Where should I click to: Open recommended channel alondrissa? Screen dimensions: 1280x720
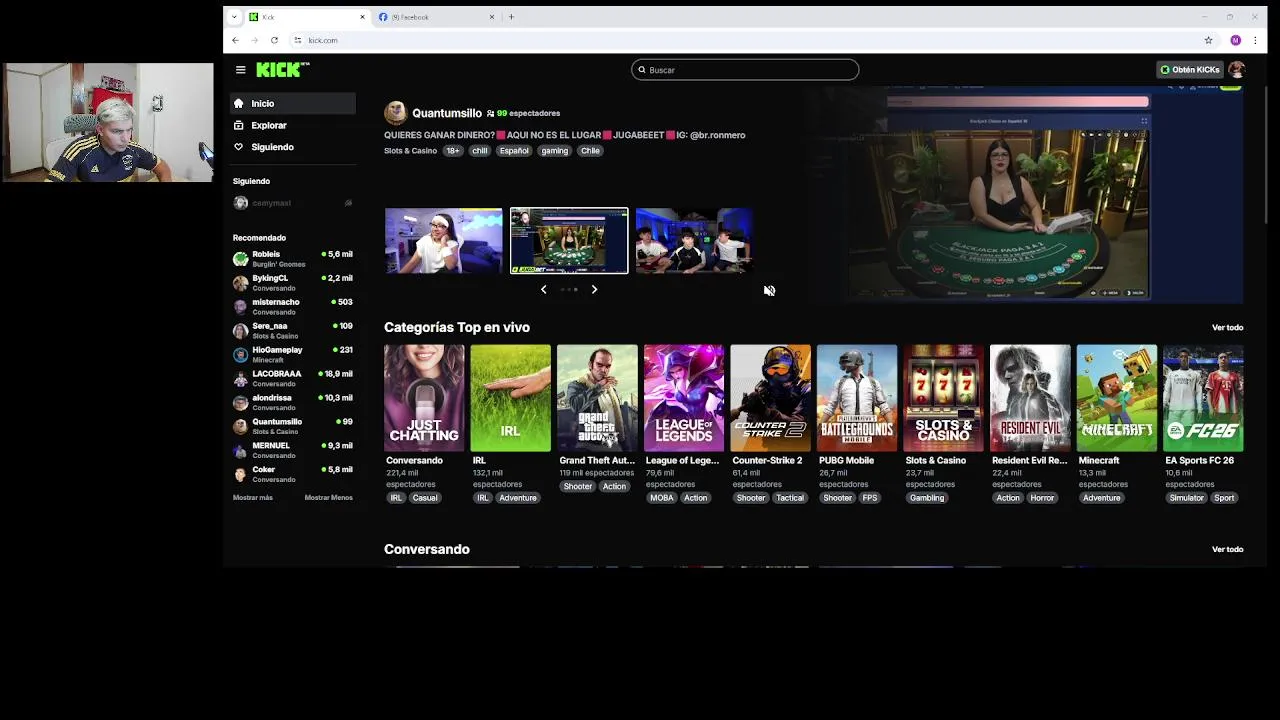(292, 403)
